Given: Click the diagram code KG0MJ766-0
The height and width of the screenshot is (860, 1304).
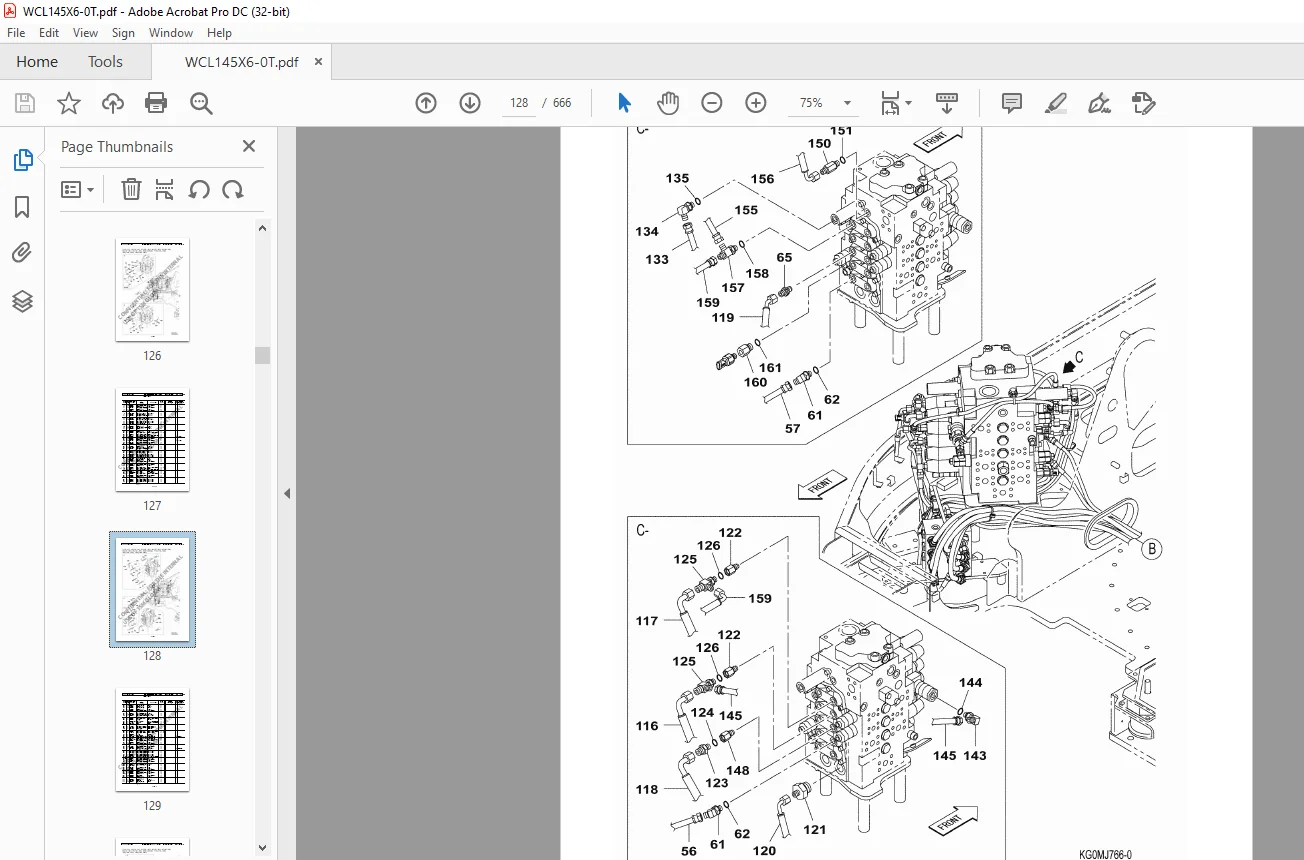Looking at the screenshot, I should pyautogui.click(x=1106, y=855).
